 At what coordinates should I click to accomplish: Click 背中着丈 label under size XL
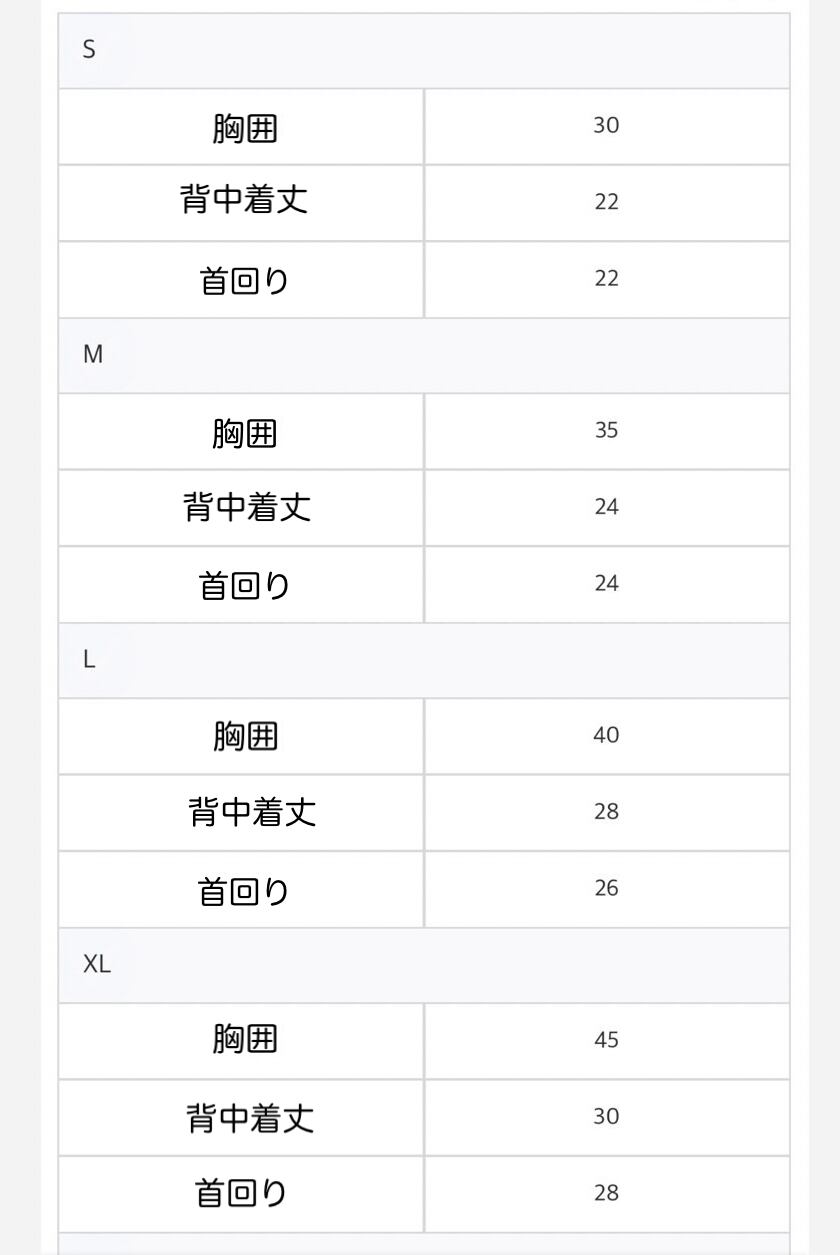pyautogui.click(x=250, y=1116)
